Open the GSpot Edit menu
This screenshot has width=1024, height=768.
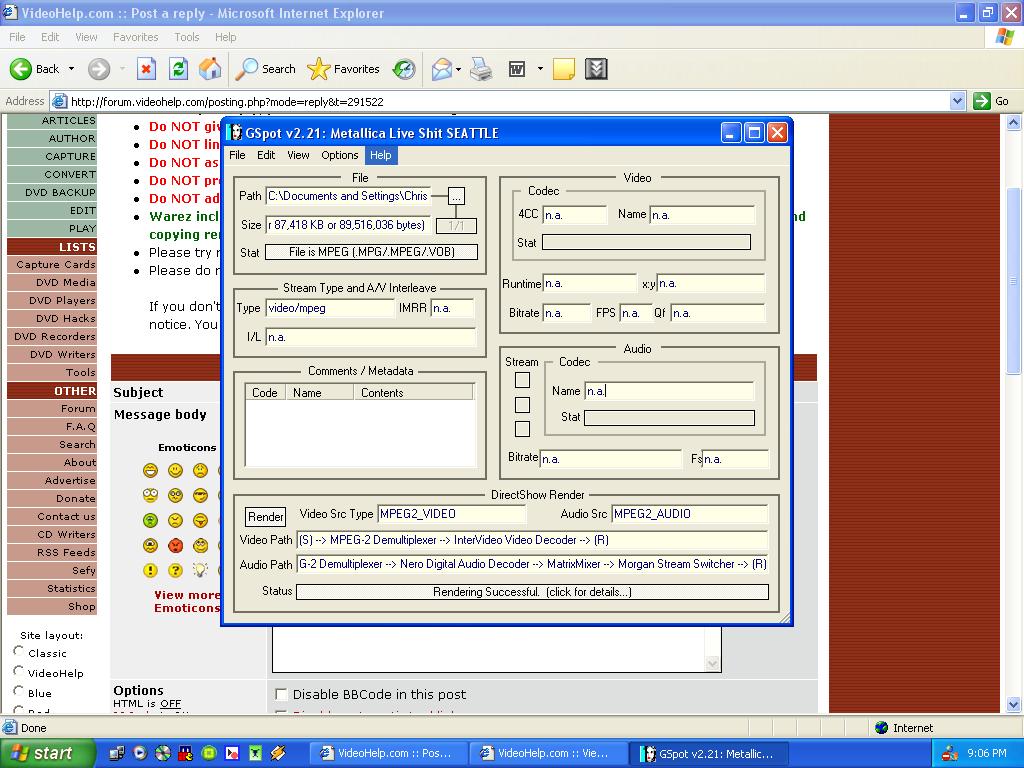(266, 155)
